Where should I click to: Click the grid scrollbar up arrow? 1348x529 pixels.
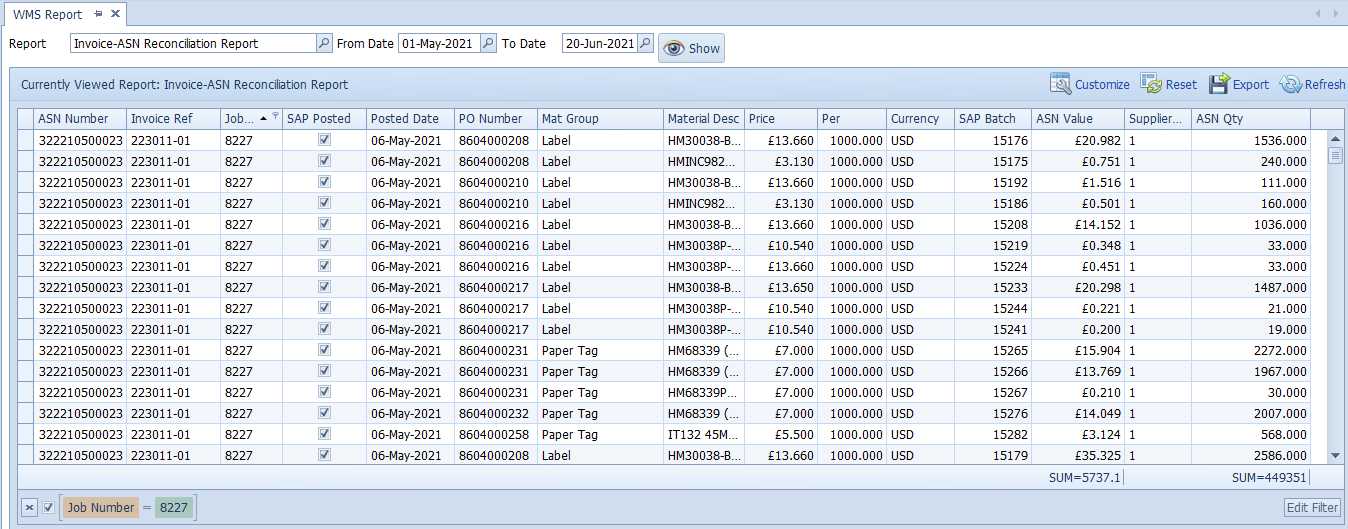1334,139
